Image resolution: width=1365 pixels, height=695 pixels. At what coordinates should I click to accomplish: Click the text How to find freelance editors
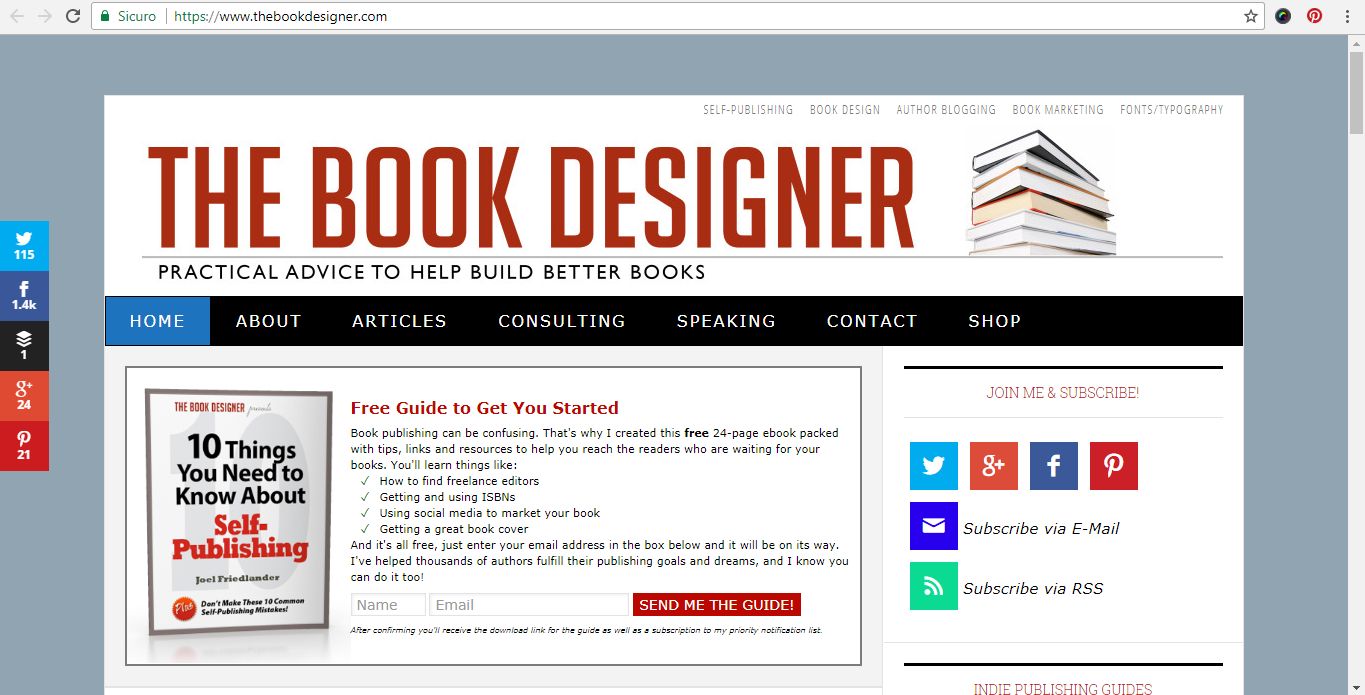point(459,481)
